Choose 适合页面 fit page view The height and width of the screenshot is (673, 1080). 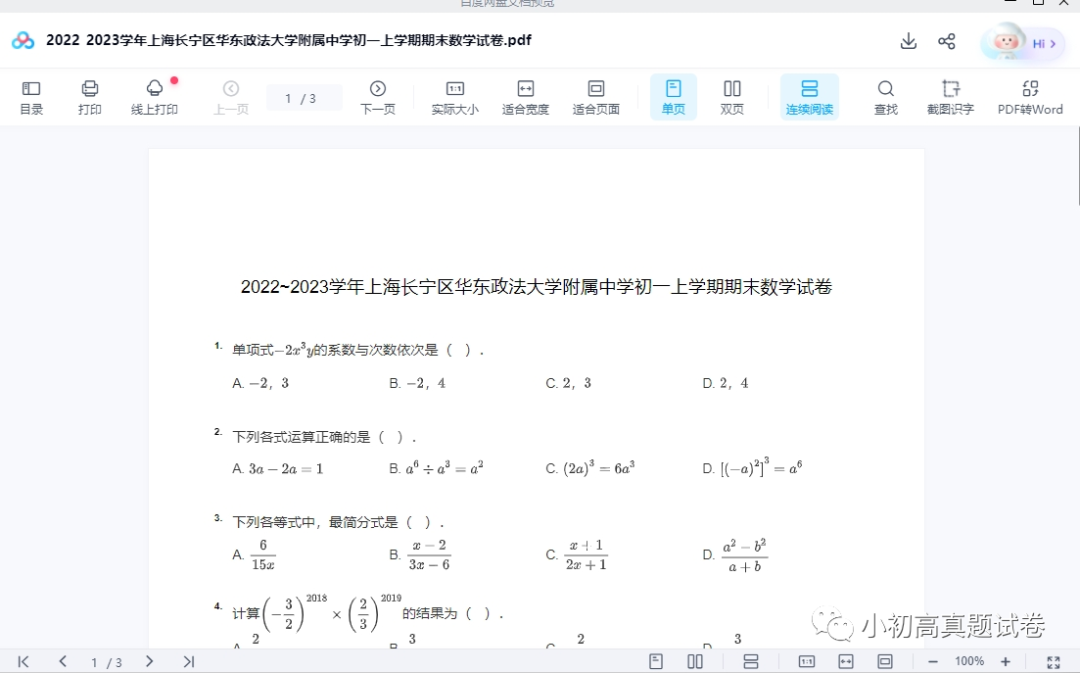tap(596, 98)
